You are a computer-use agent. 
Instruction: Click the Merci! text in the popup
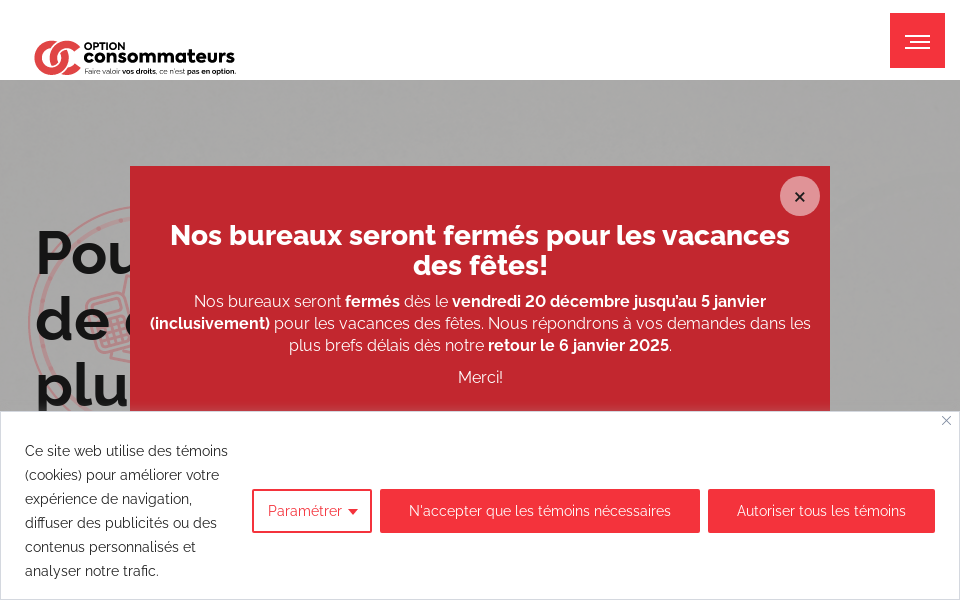pyautogui.click(x=480, y=377)
